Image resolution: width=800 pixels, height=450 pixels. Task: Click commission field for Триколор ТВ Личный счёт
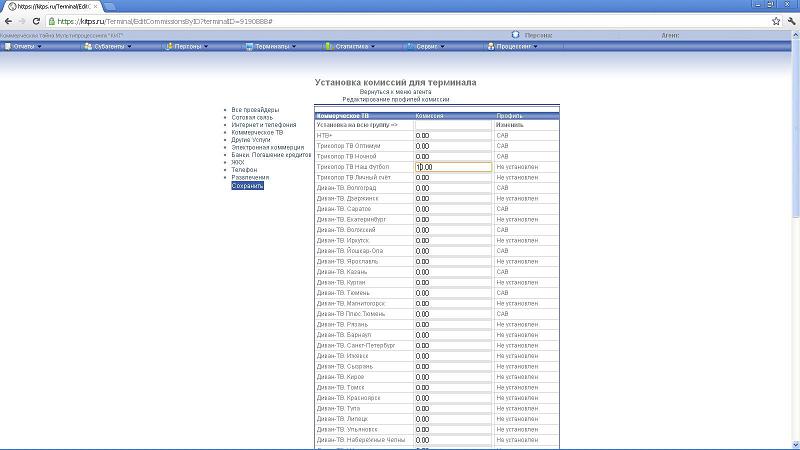coord(453,178)
